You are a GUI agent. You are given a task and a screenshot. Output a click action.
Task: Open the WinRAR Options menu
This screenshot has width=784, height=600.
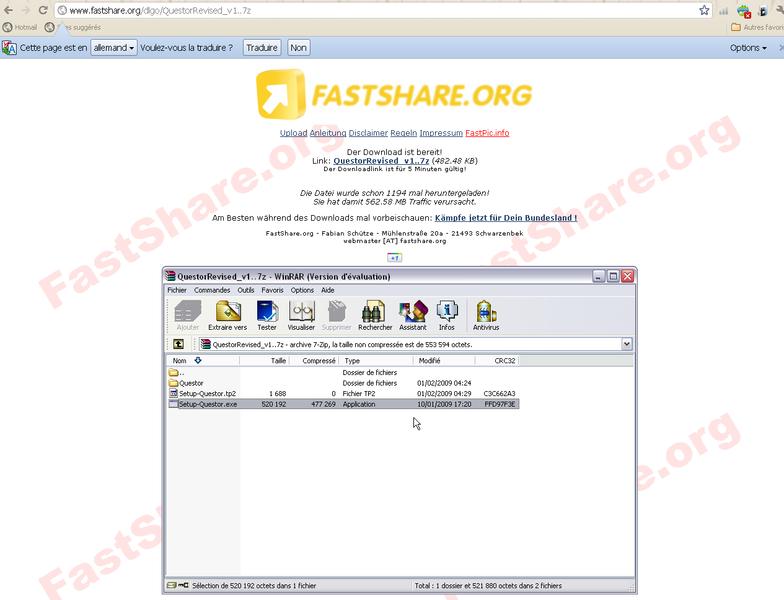pyautogui.click(x=302, y=290)
